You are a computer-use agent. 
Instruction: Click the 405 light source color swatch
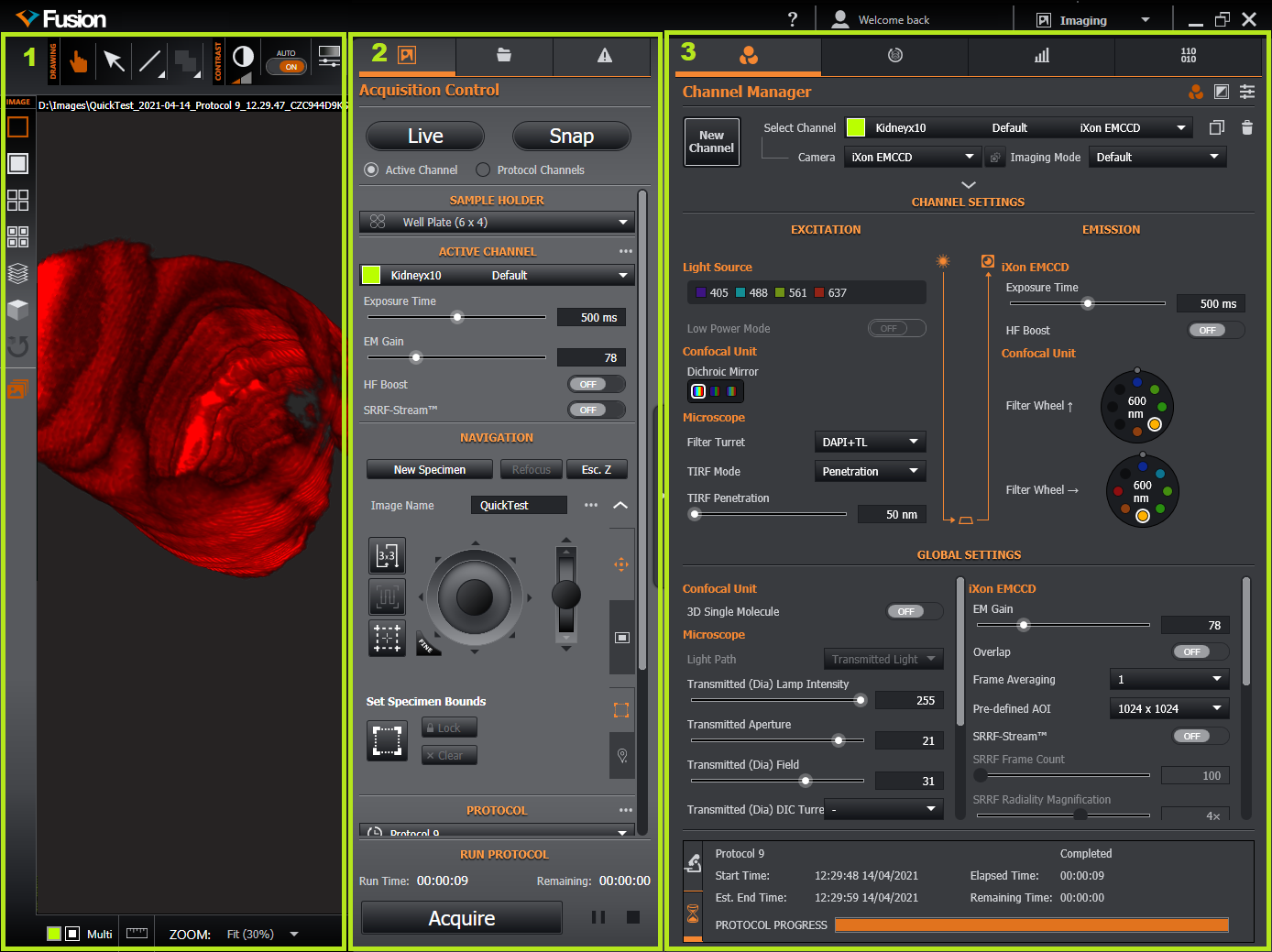[701, 293]
